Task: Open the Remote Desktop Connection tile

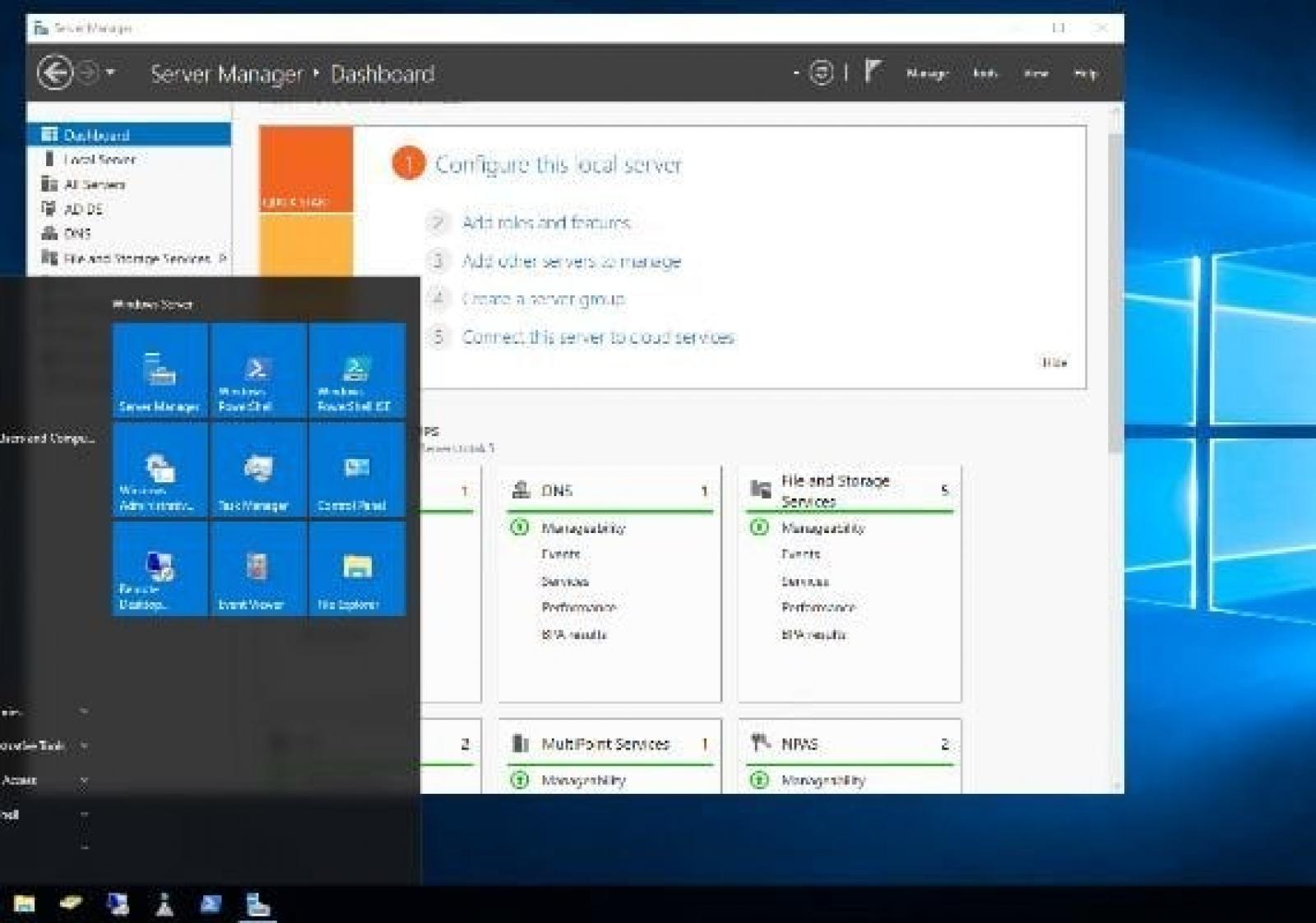Action: point(160,569)
